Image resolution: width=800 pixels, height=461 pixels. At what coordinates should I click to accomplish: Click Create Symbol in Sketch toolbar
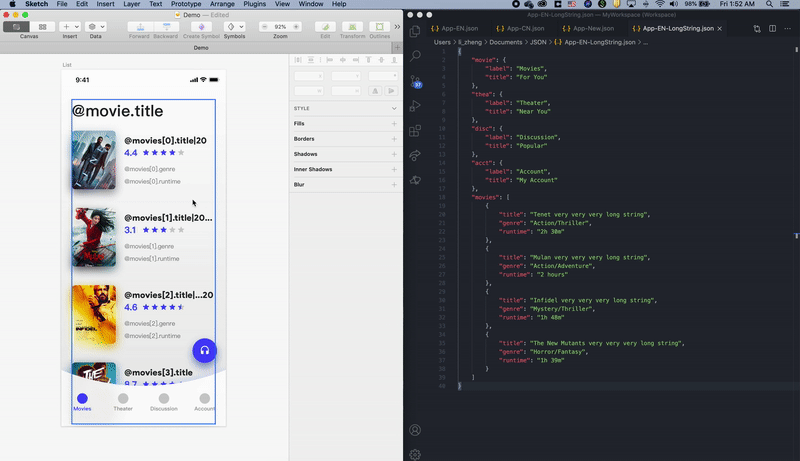click(201, 27)
